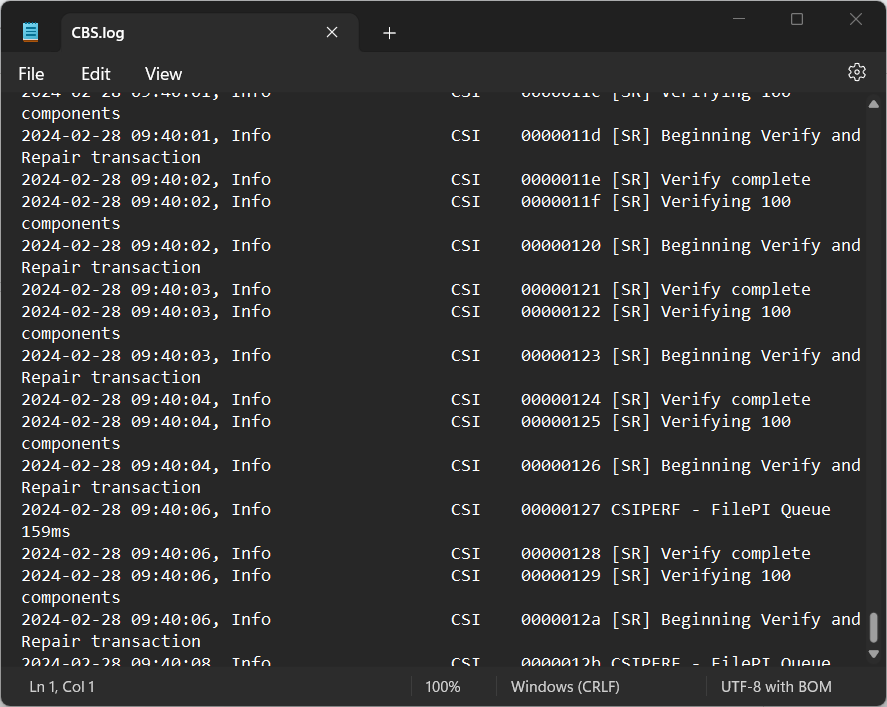887x707 pixels.
Task: Select the CBS.log tab
Action: click(x=180, y=33)
